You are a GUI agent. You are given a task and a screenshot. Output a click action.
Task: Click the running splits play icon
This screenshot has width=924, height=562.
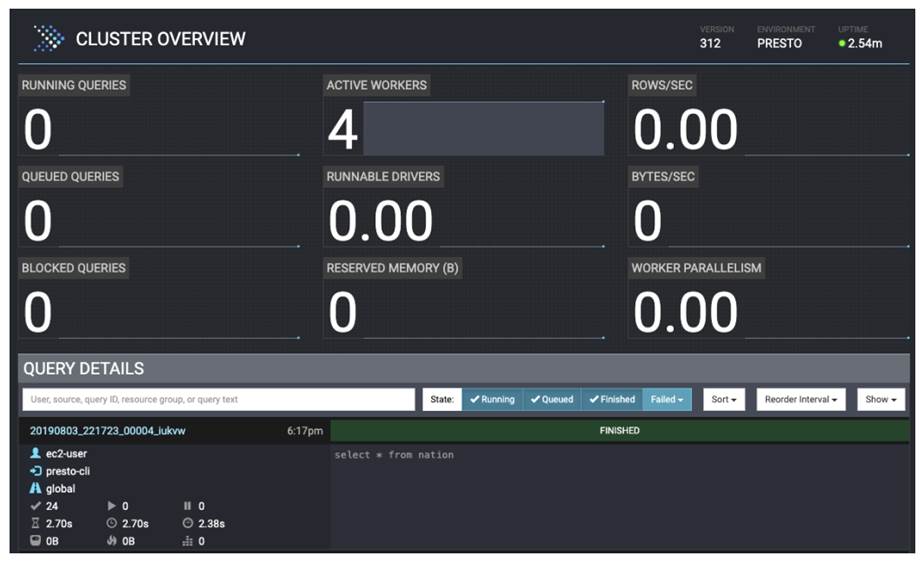click(111, 506)
